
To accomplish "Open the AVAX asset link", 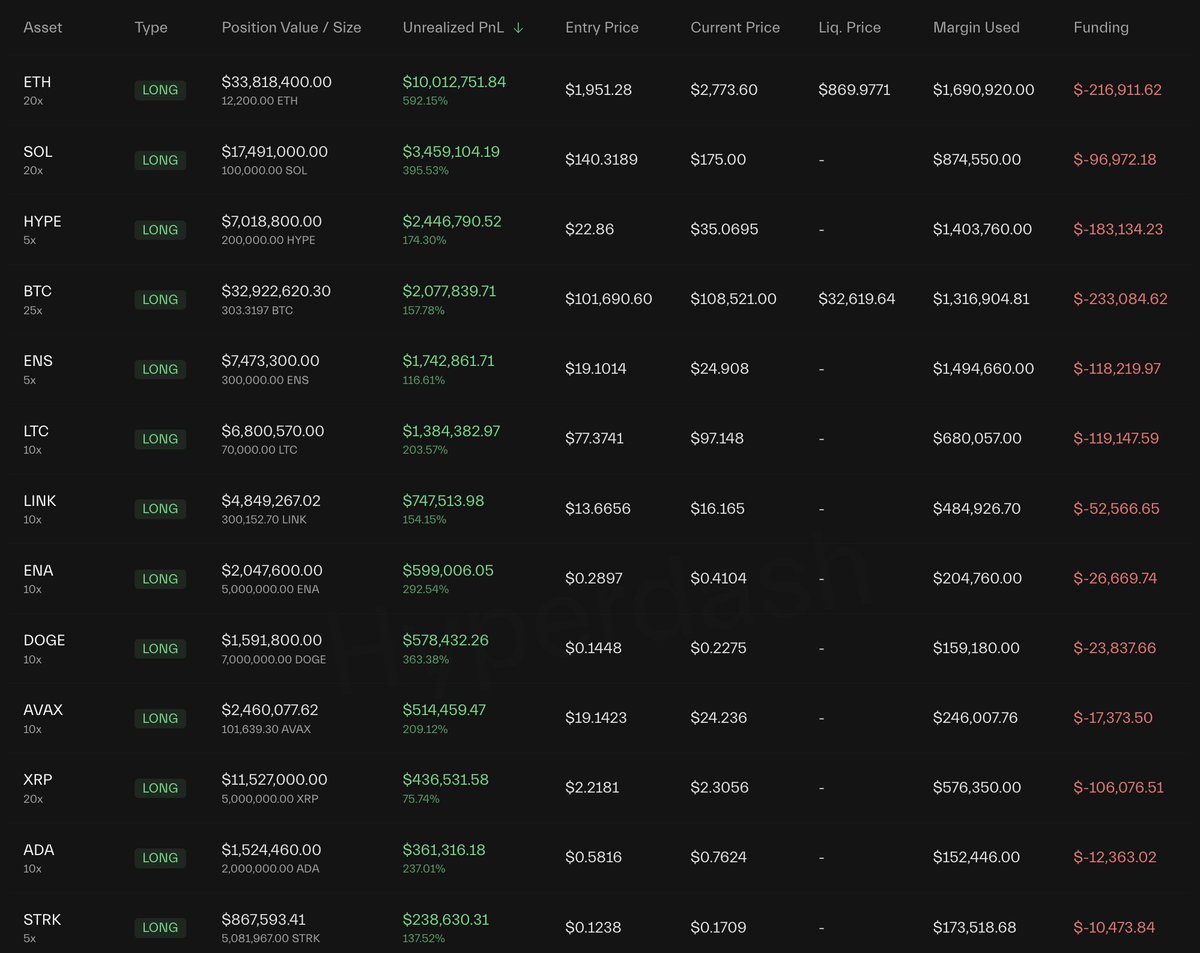I will pyautogui.click(x=43, y=710).
